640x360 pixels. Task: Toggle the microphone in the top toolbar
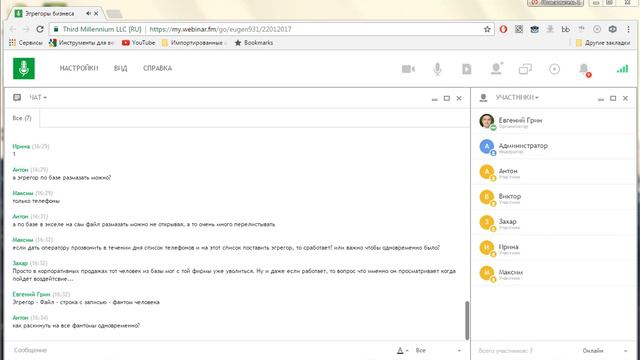pos(437,69)
